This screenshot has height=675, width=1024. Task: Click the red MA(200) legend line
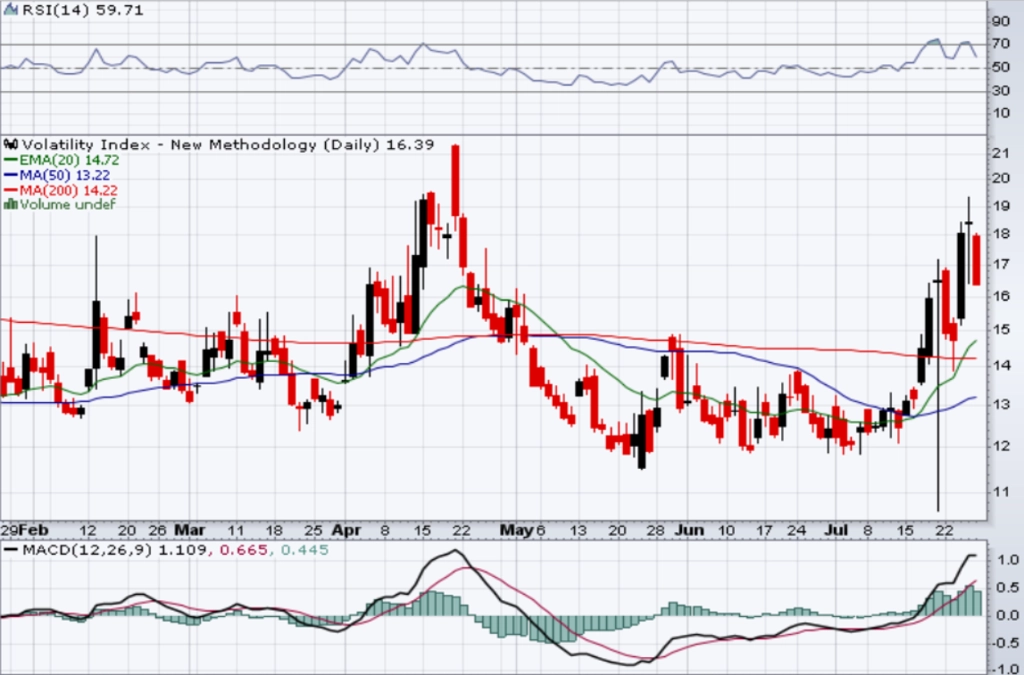(11, 190)
